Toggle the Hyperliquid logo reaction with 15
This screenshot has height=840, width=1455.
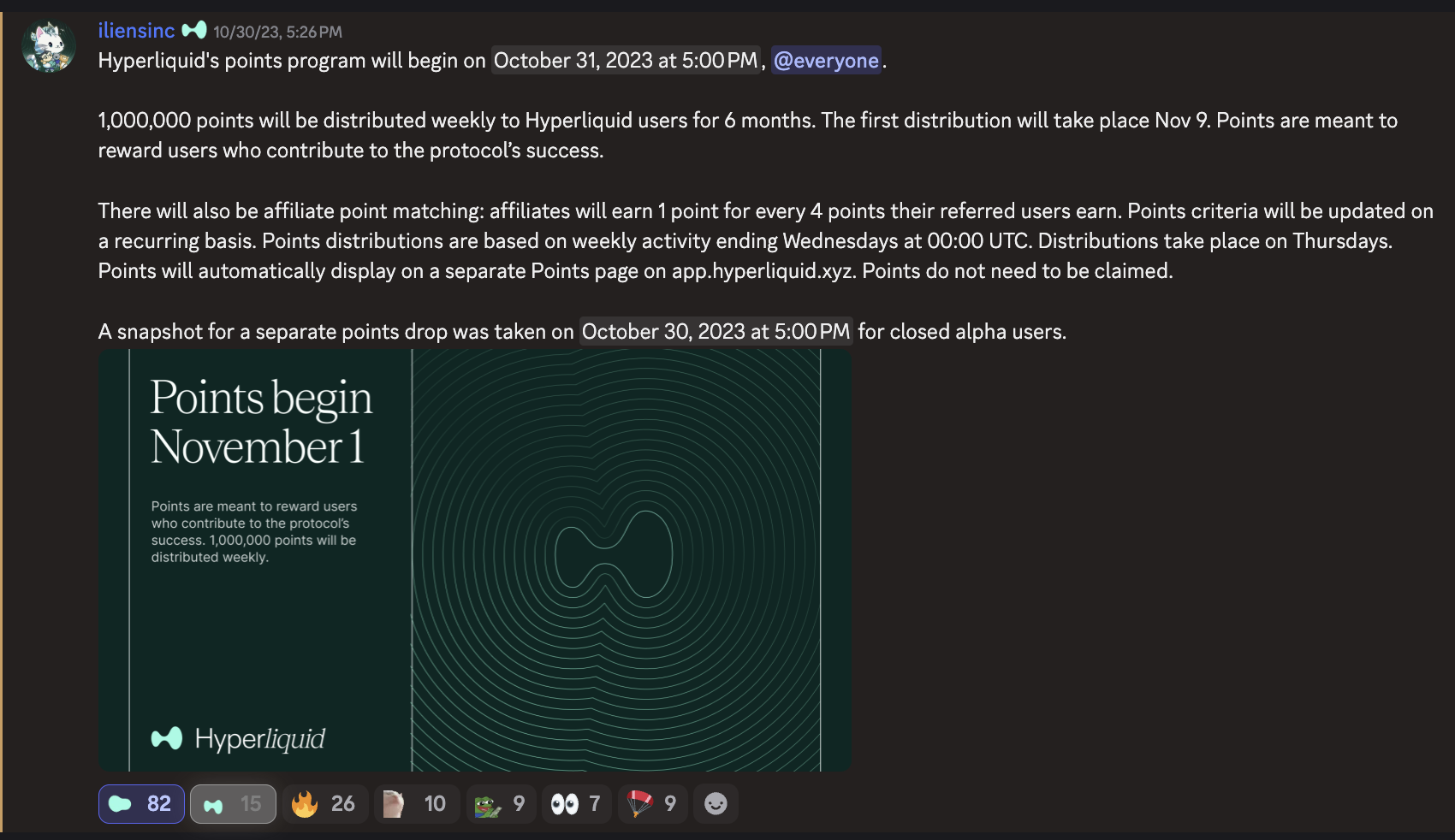(233, 804)
